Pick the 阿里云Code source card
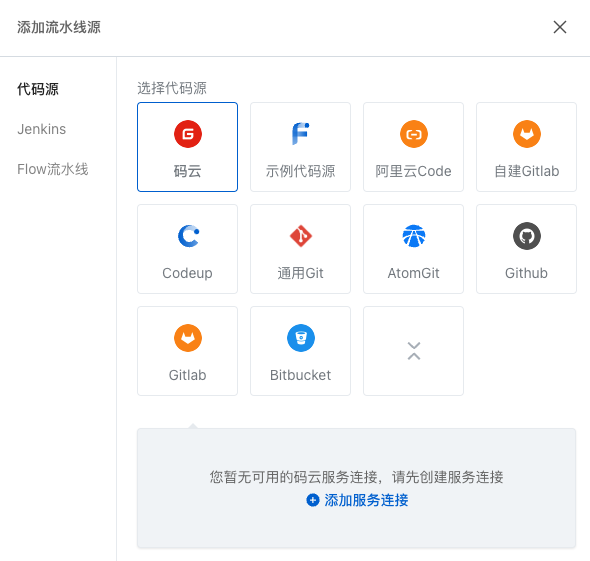590x561 pixels. pyautogui.click(x=413, y=147)
